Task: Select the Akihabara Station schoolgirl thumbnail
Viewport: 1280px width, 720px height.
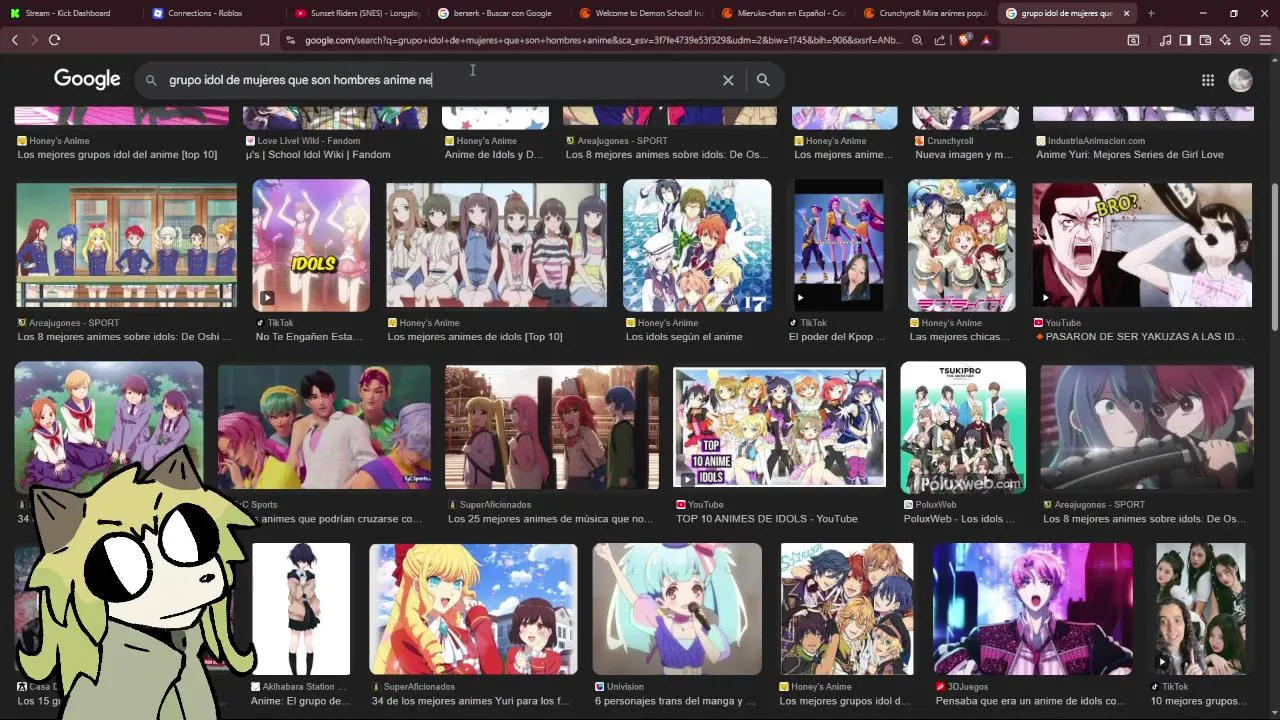Action: (x=301, y=609)
